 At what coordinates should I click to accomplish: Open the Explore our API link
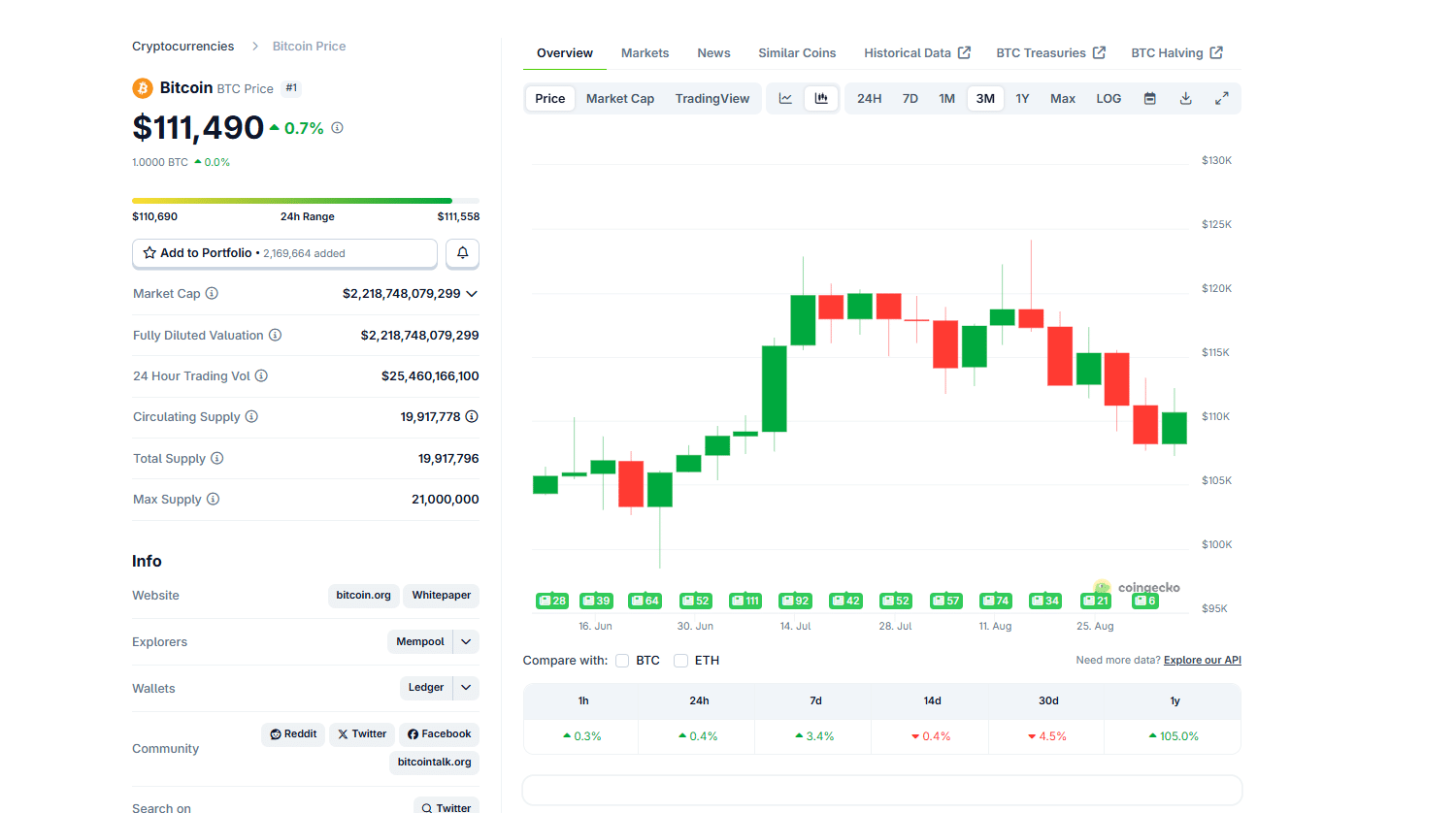pyautogui.click(x=1202, y=660)
